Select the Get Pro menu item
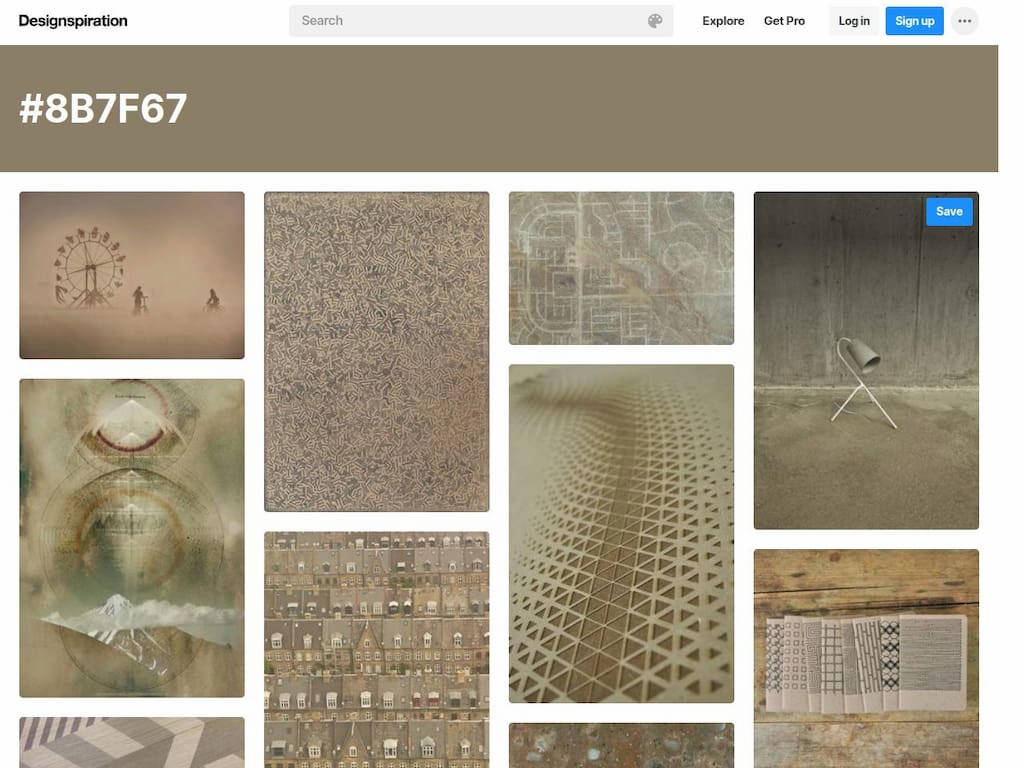The width and height of the screenshot is (1024, 768). [785, 20]
